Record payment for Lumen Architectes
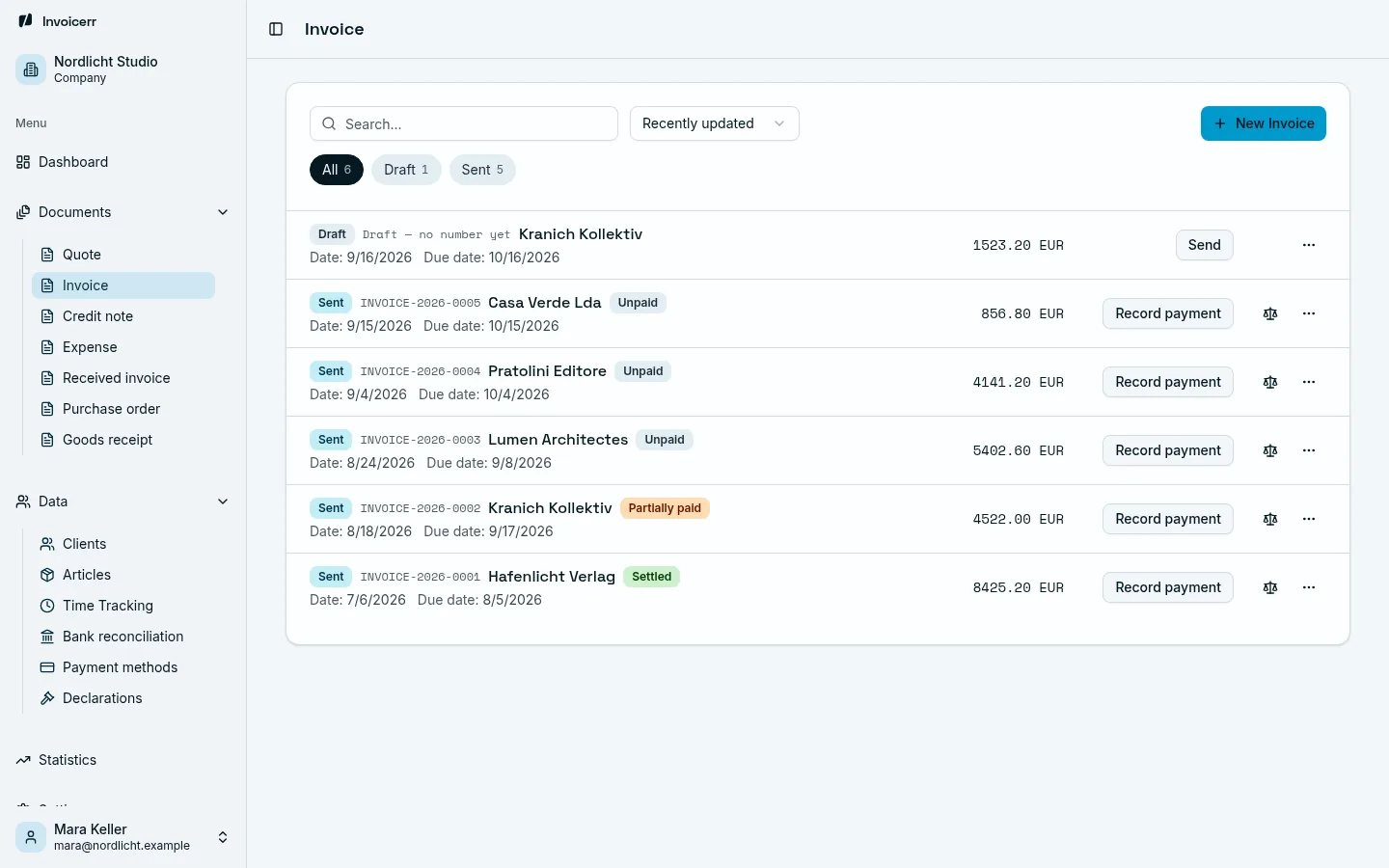 pos(1168,450)
